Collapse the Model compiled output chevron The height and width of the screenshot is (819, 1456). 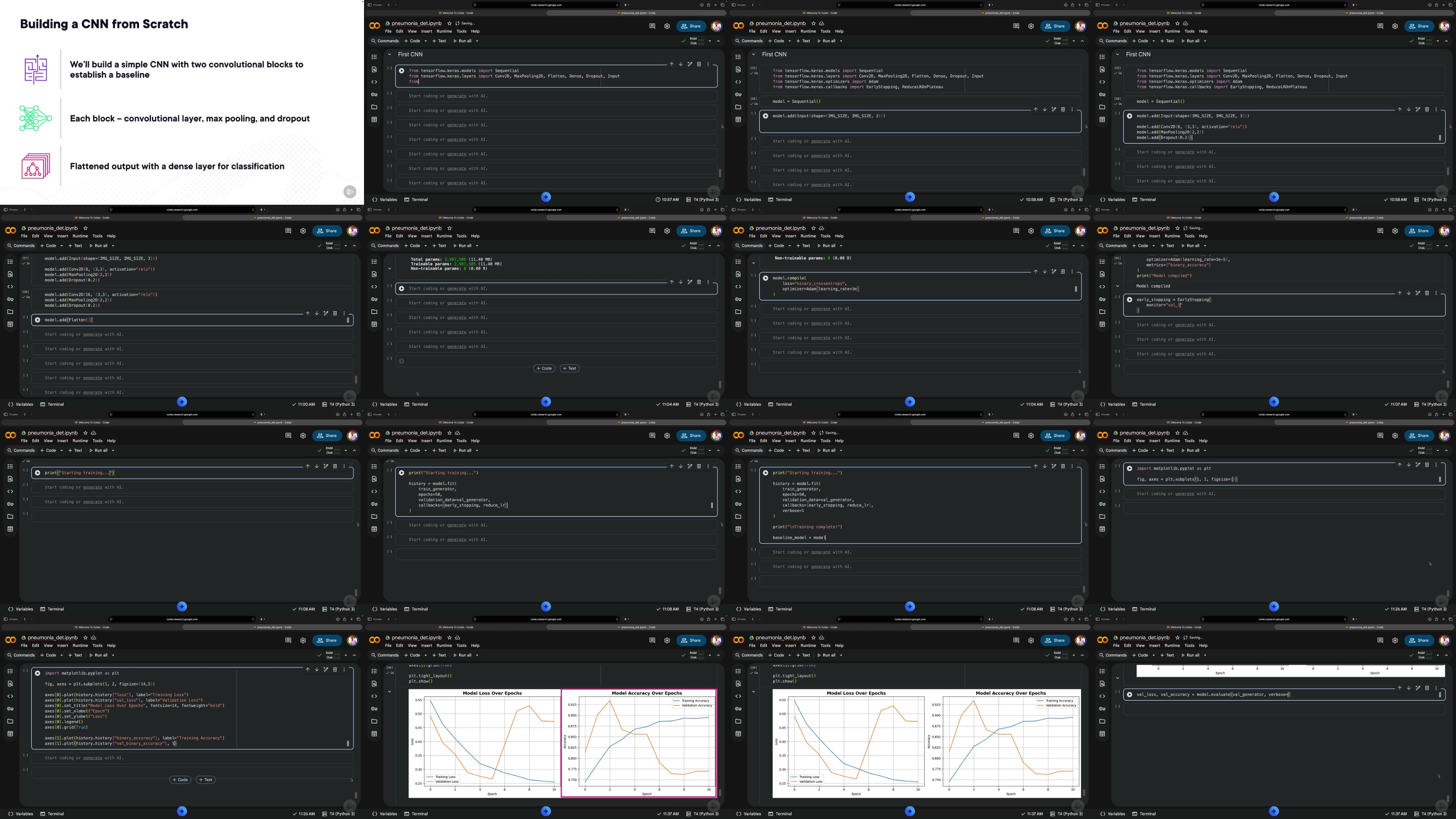pyautogui.click(x=1117, y=286)
